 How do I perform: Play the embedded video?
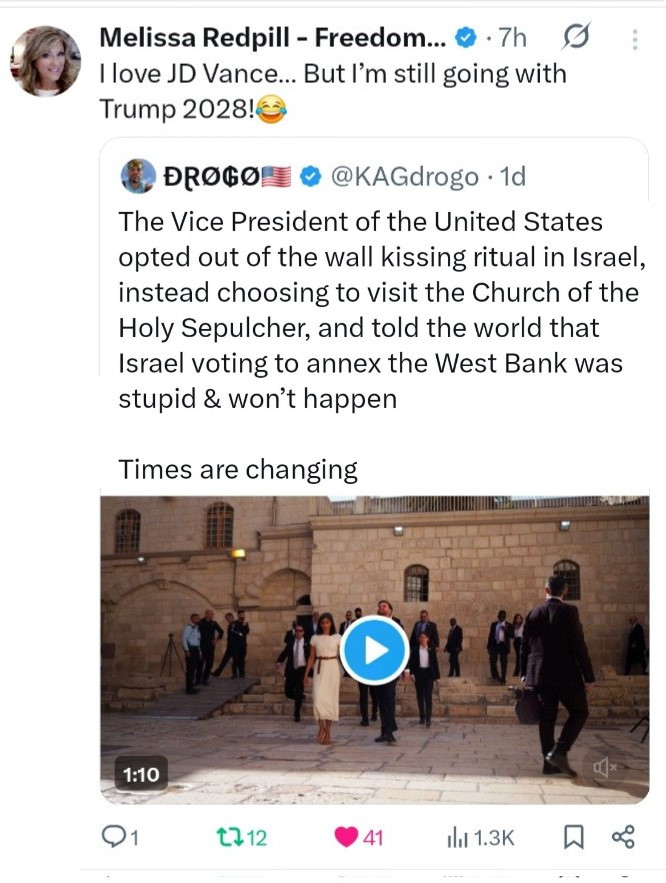(x=374, y=651)
